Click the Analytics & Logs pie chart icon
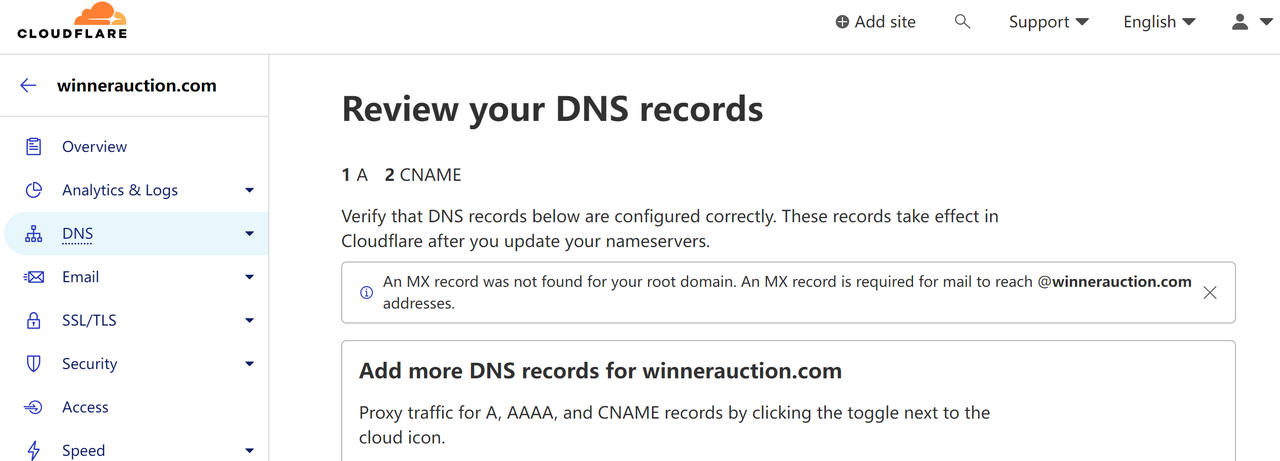The height and width of the screenshot is (461, 1280). 34,190
